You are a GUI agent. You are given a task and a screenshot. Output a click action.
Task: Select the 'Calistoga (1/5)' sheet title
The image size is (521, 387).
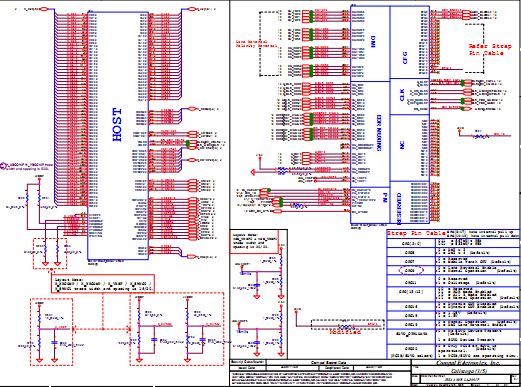tap(469, 371)
